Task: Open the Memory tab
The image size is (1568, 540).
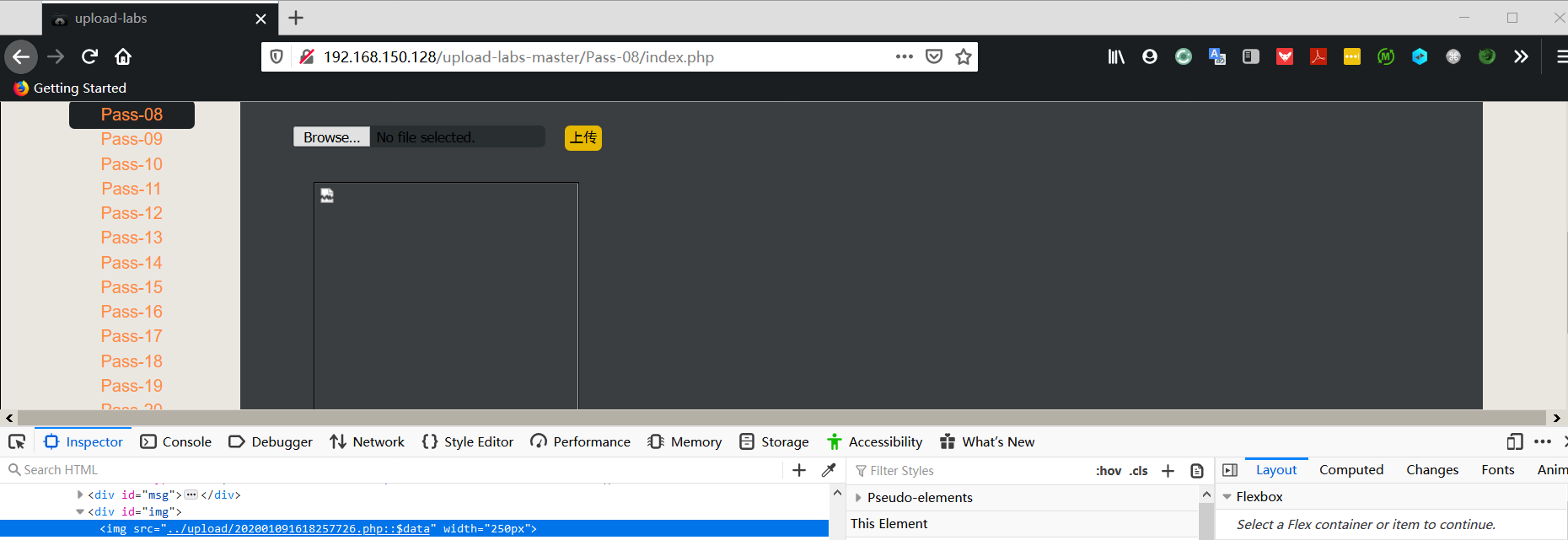Action: 685,441
